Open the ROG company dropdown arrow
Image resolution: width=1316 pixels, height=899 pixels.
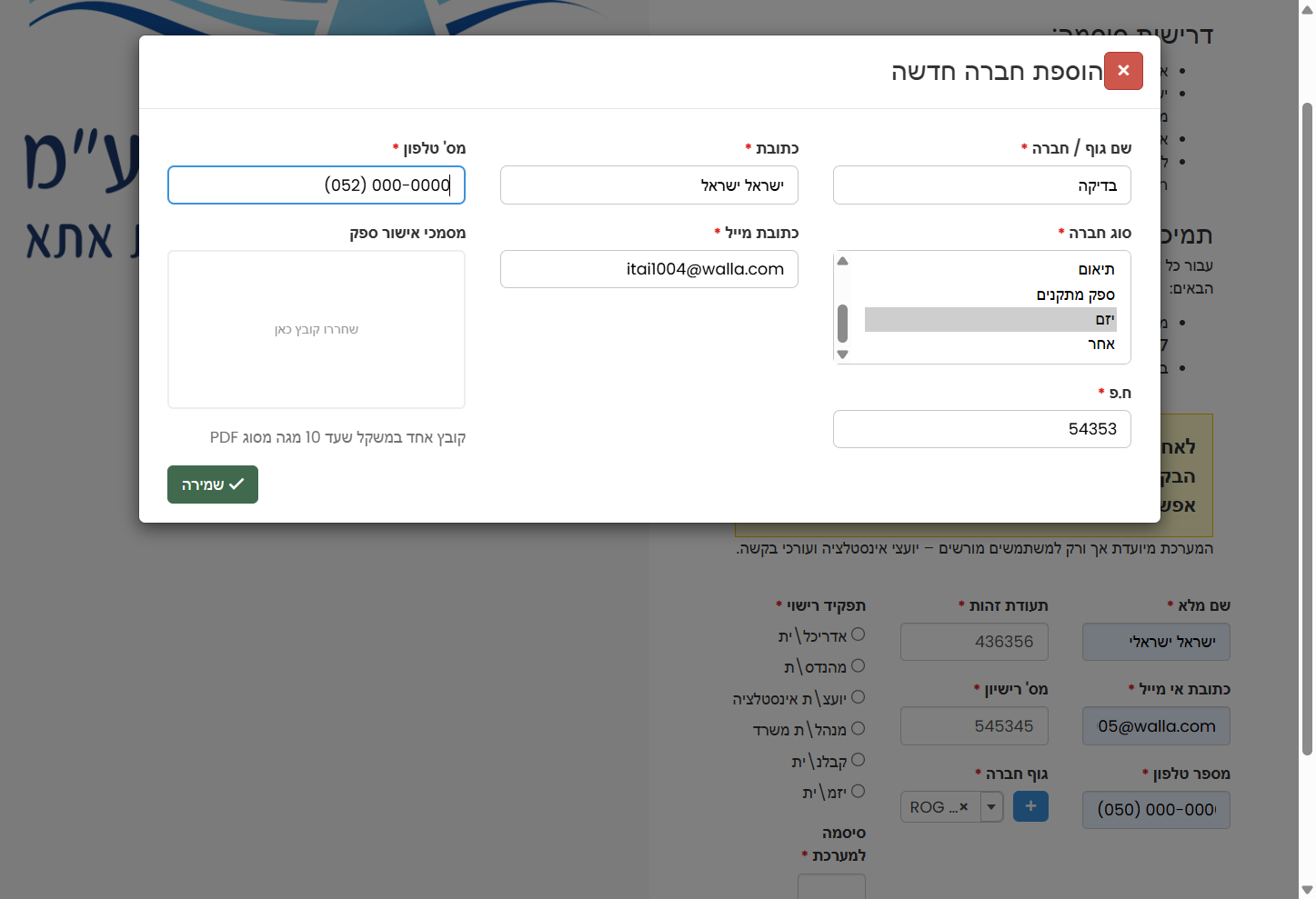pos(991,807)
